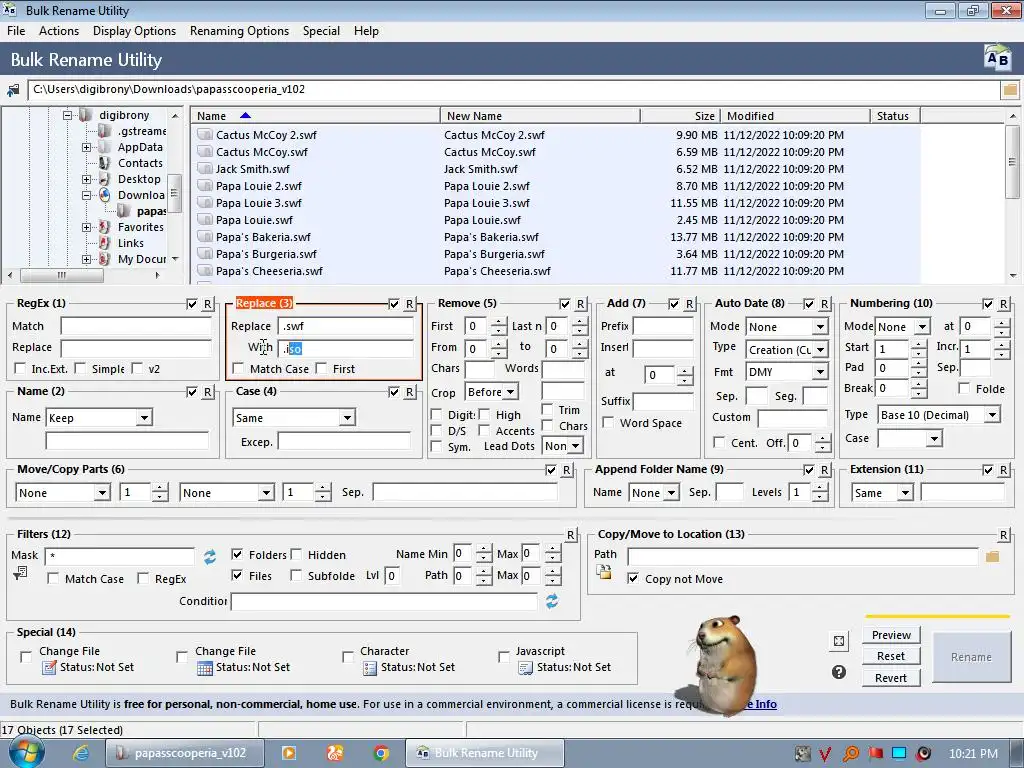Open Append Folder Name None dropdown

tap(671, 493)
